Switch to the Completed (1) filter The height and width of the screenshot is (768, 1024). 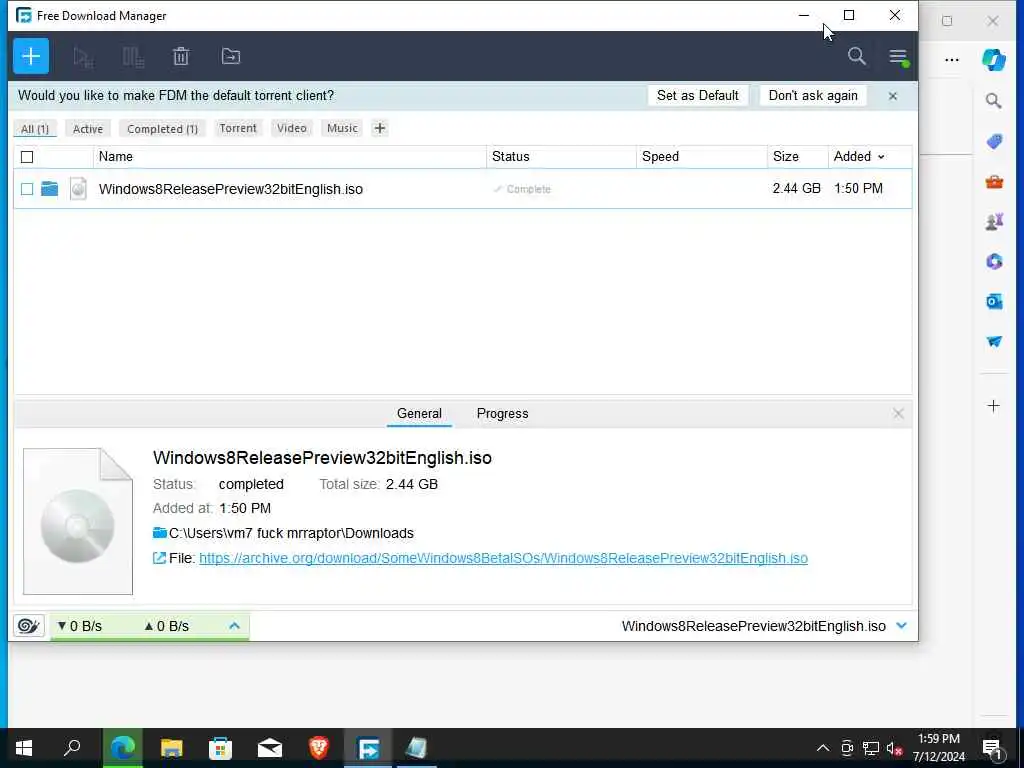(162, 129)
